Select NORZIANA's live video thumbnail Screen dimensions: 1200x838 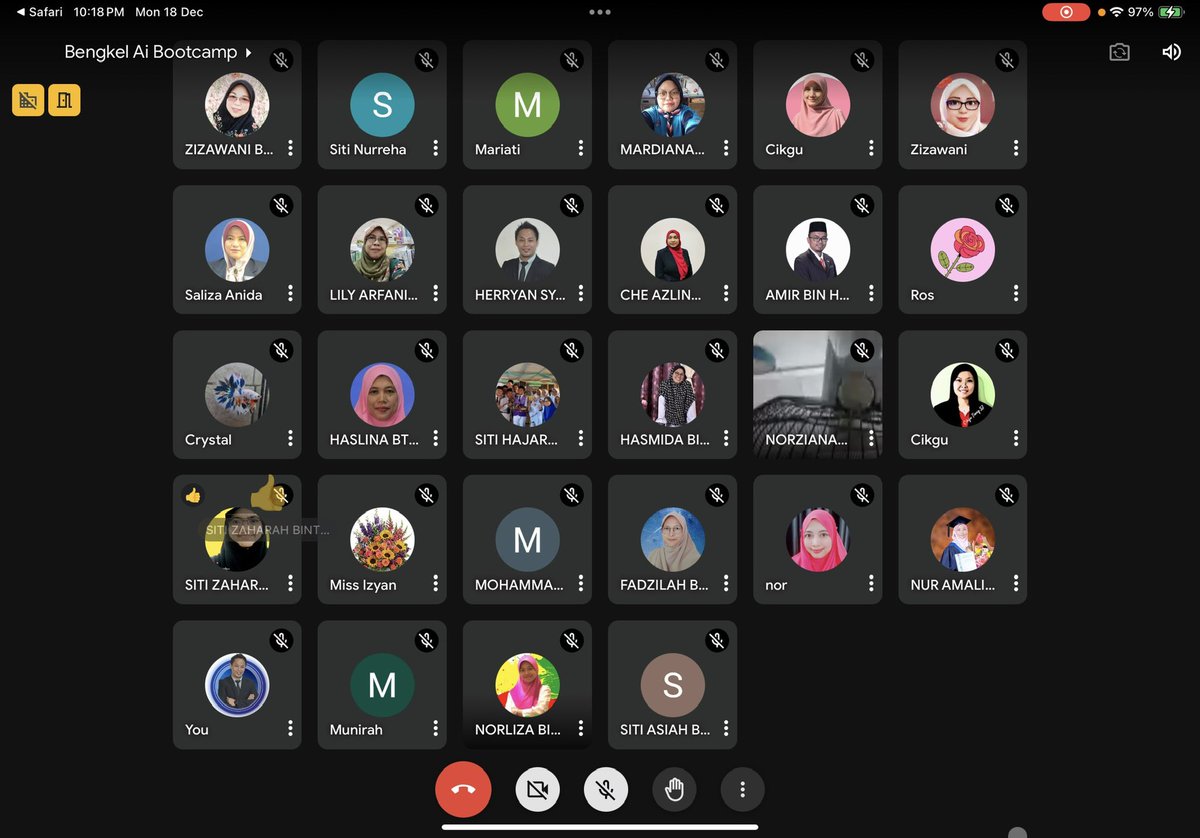click(818, 395)
